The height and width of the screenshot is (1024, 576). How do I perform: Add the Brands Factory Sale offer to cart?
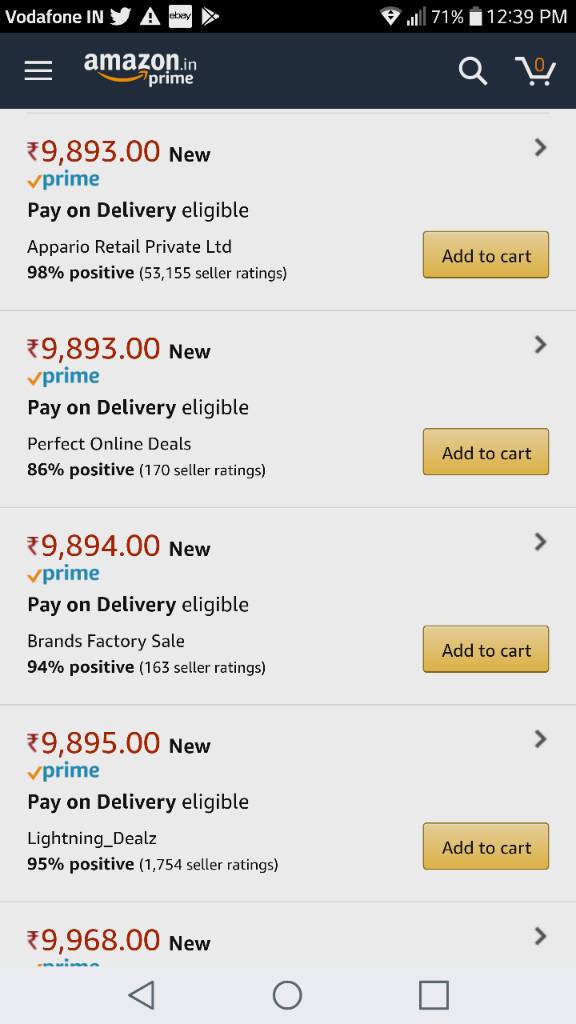tap(486, 649)
